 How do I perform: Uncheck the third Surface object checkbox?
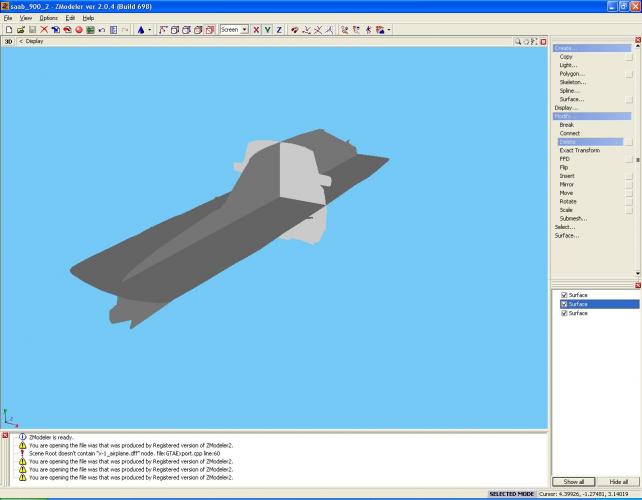pos(564,313)
